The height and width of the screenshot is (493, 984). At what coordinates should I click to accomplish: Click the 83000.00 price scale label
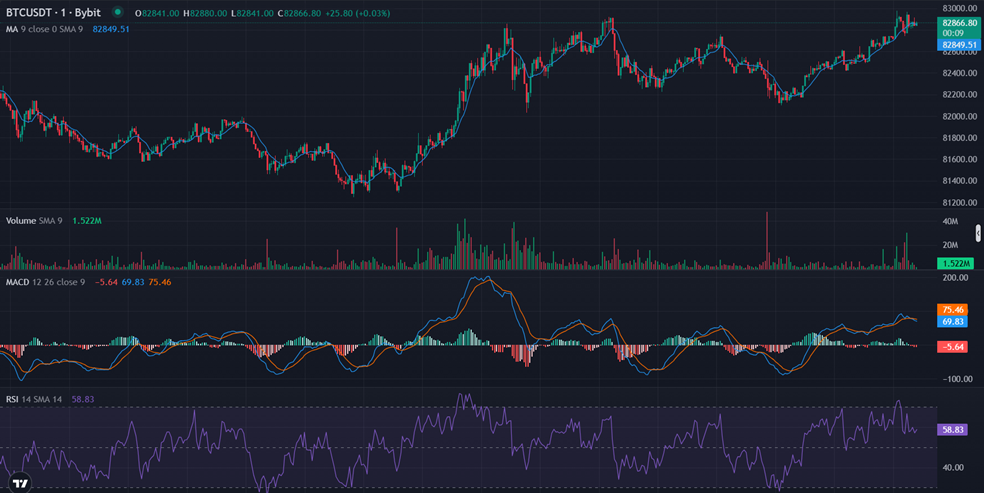[x=960, y=8]
